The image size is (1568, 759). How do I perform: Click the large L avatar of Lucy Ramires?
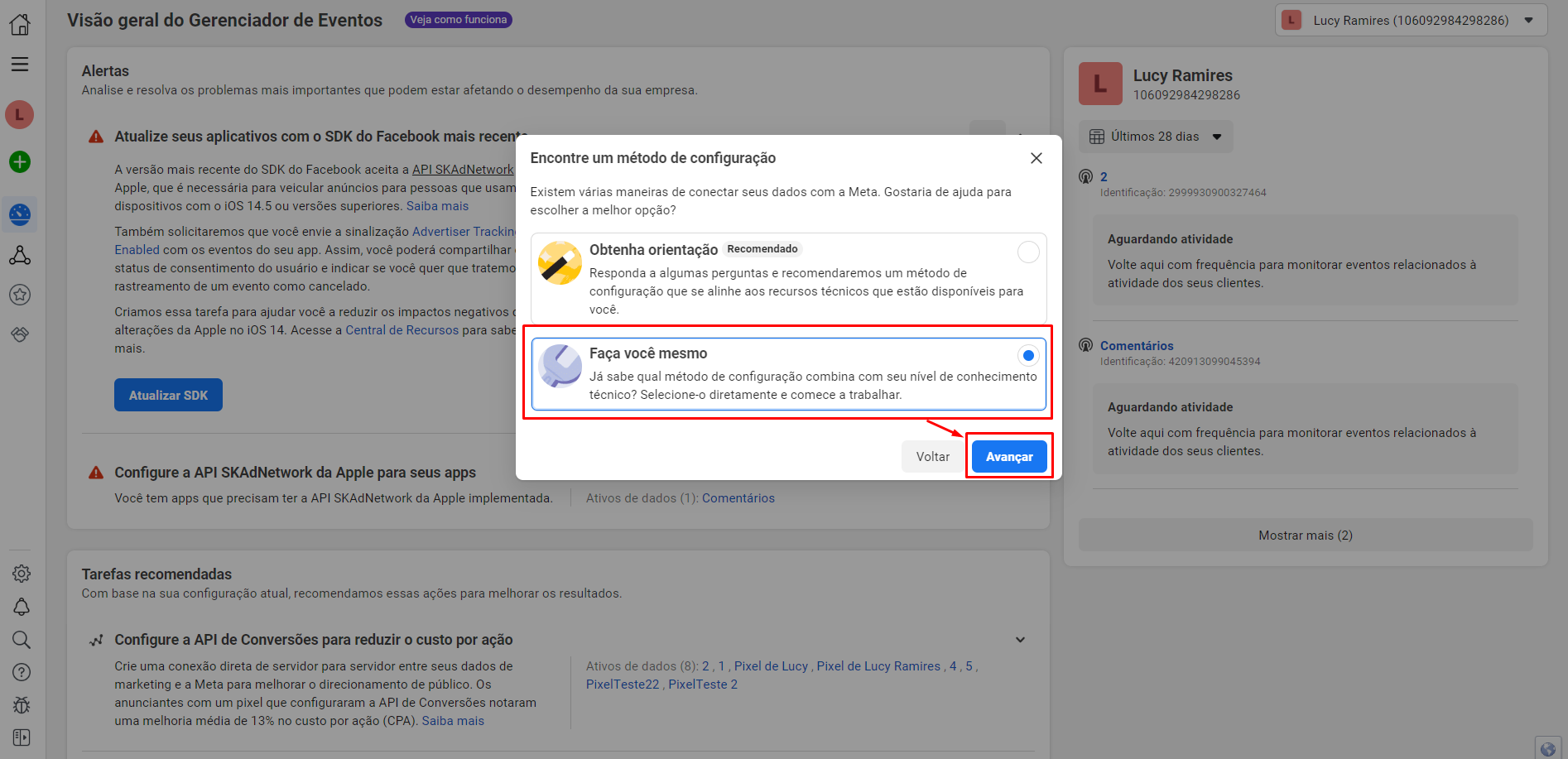pyautogui.click(x=1100, y=84)
